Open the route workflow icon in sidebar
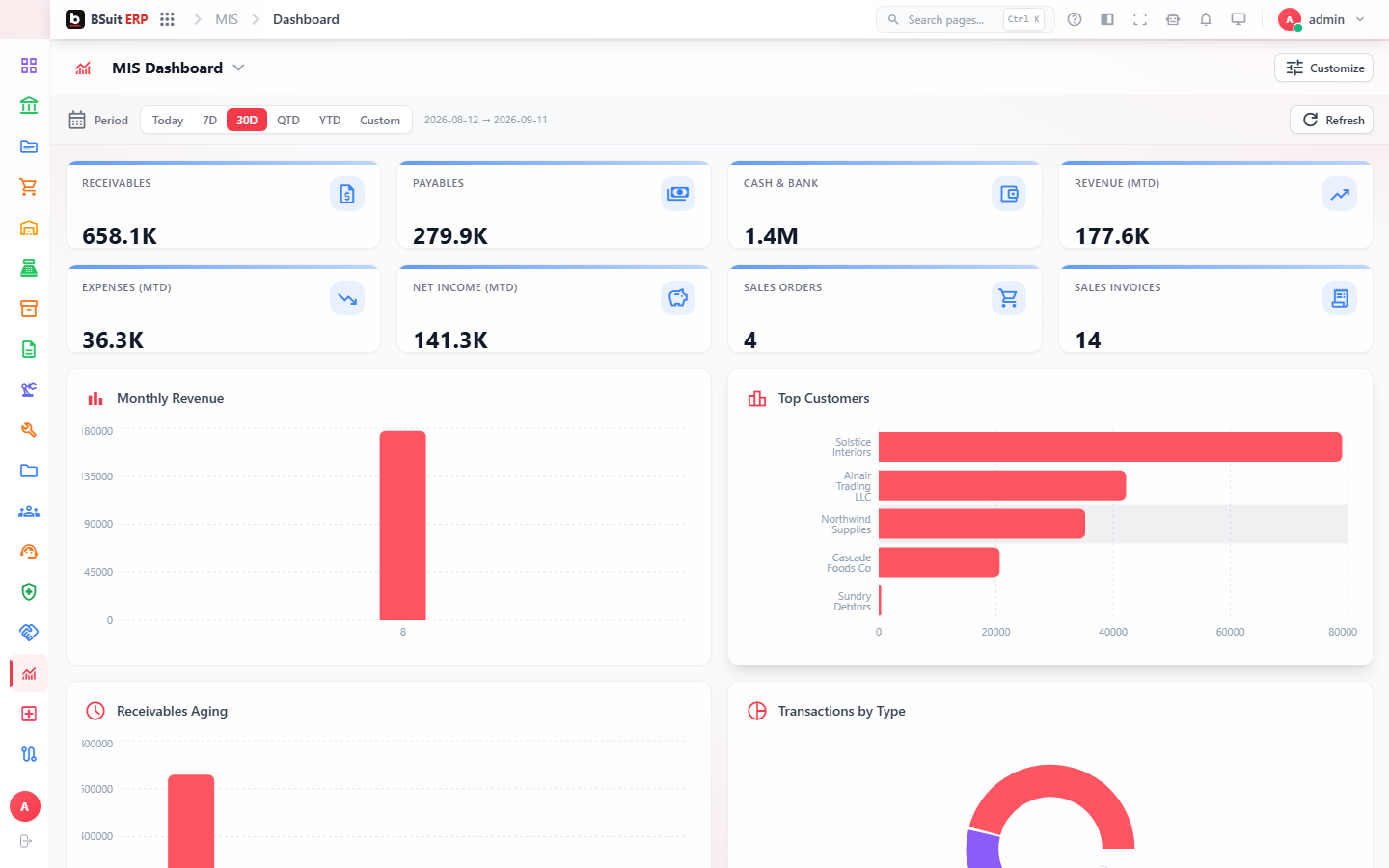The height and width of the screenshot is (868, 1389). pyautogui.click(x=29, y=754)
